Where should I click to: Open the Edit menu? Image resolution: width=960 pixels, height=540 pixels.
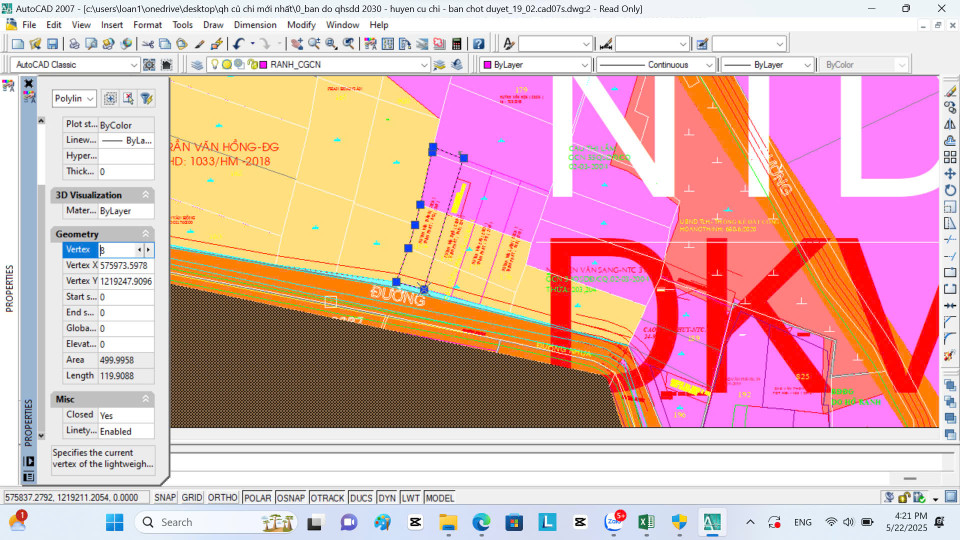[x=54, y=25]
